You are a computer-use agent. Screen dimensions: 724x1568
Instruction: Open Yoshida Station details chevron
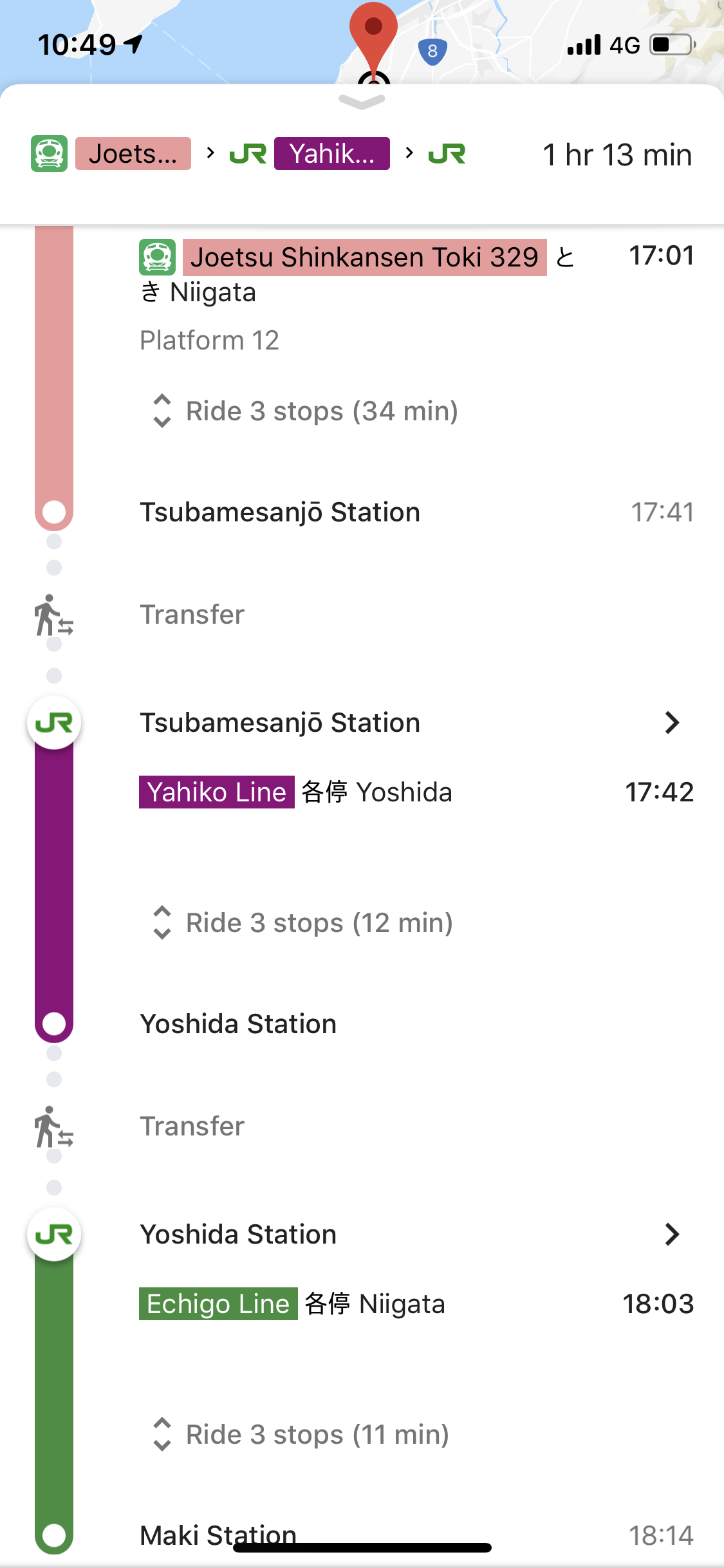coord(672,1235)
